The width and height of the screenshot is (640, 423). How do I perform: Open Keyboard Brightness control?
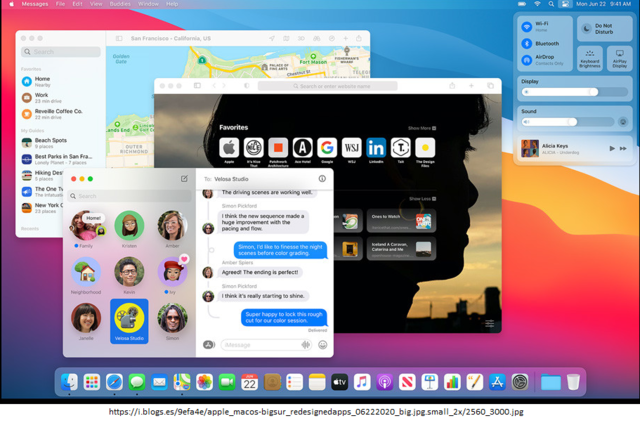590,59
